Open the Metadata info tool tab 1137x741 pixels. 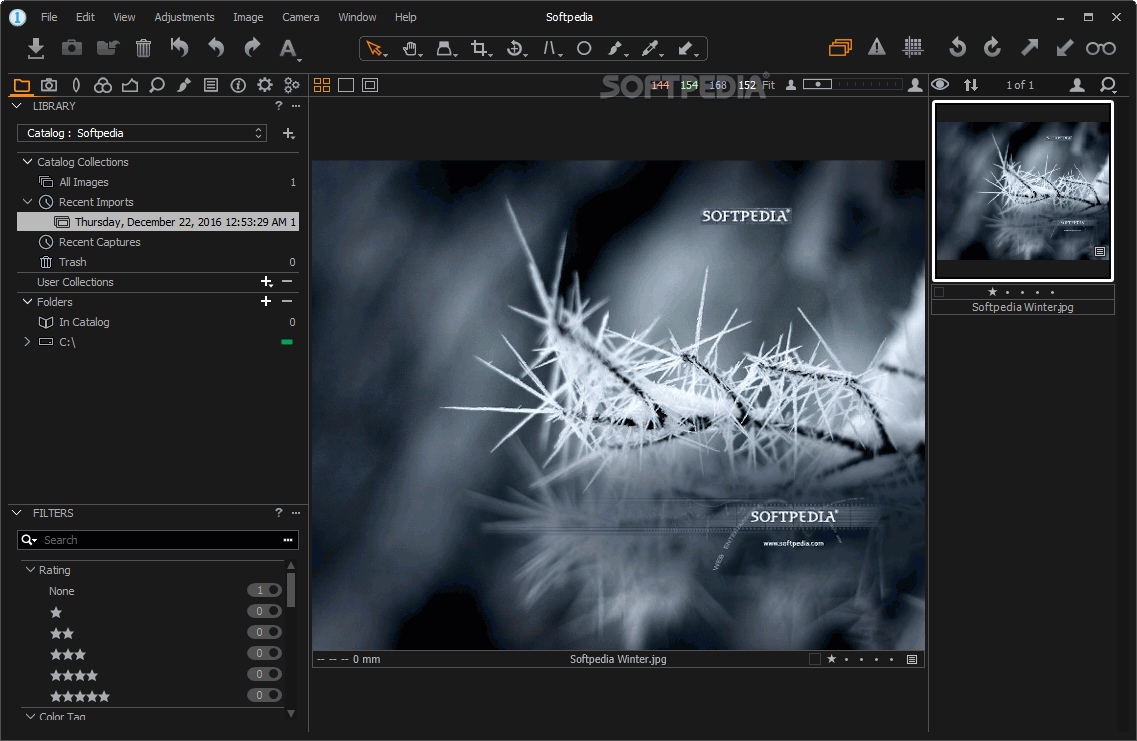coord(238,86)
